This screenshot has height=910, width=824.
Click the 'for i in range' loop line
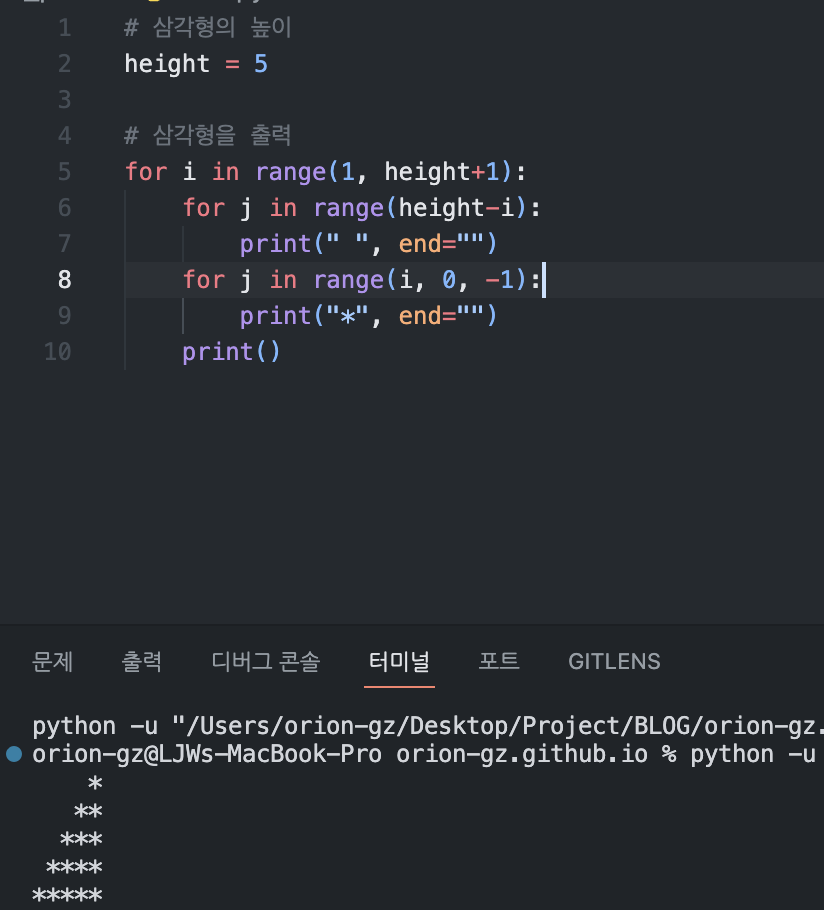325,172
